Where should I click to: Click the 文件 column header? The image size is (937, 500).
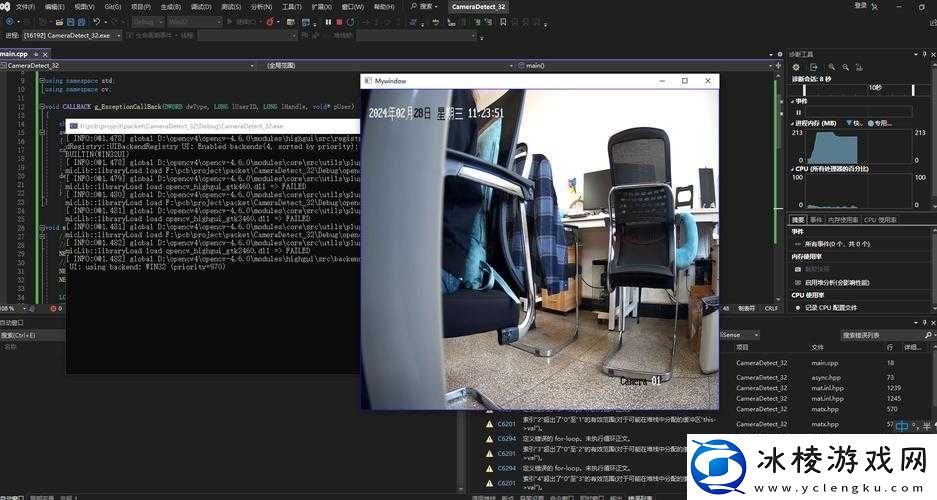click(x=817, y=347)
